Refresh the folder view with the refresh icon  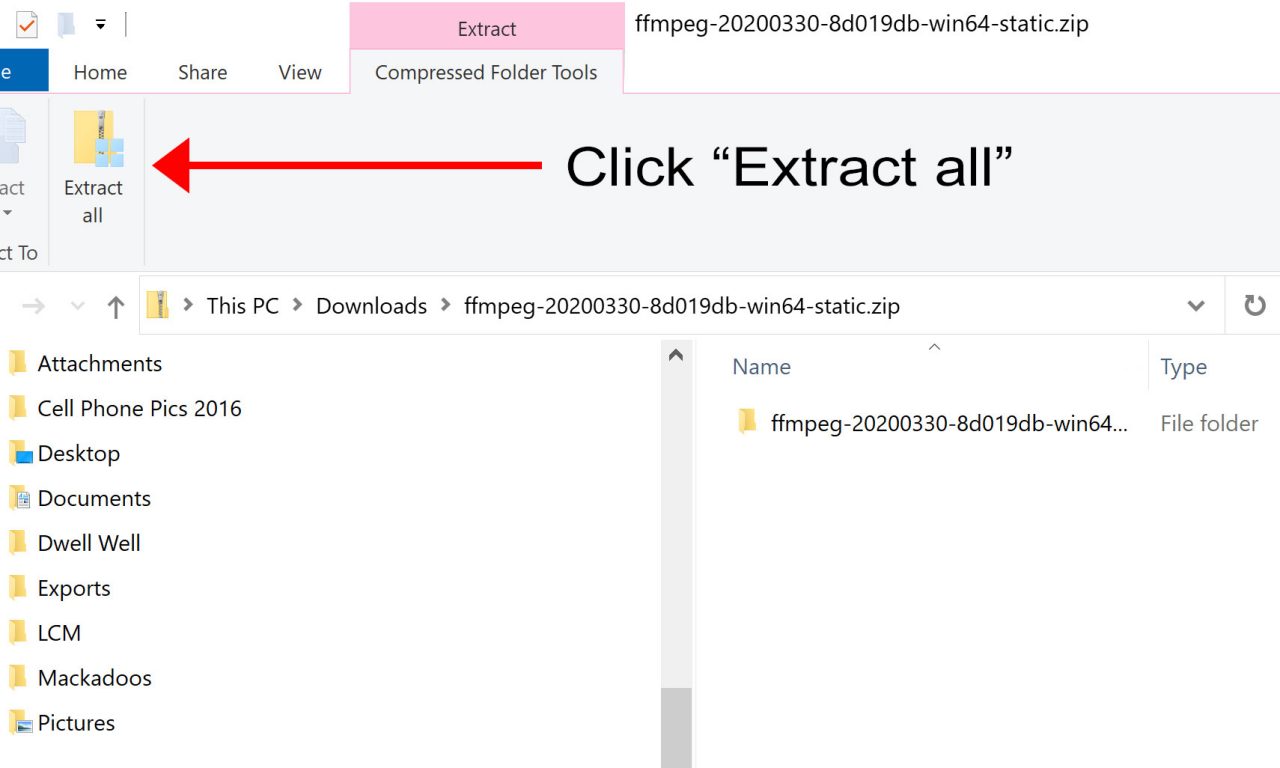tap(1254, 306)
